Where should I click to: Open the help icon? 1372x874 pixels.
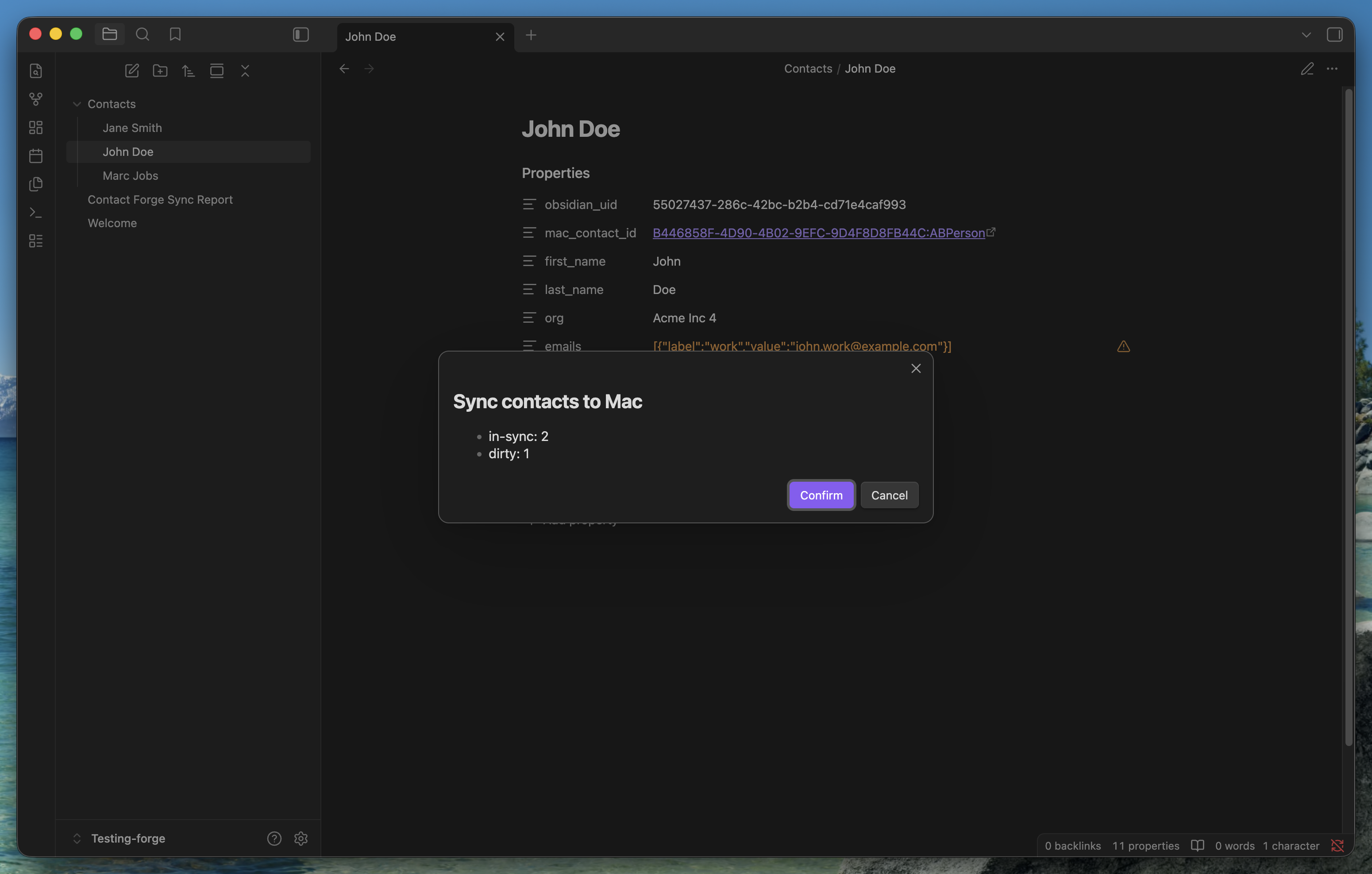274,838
